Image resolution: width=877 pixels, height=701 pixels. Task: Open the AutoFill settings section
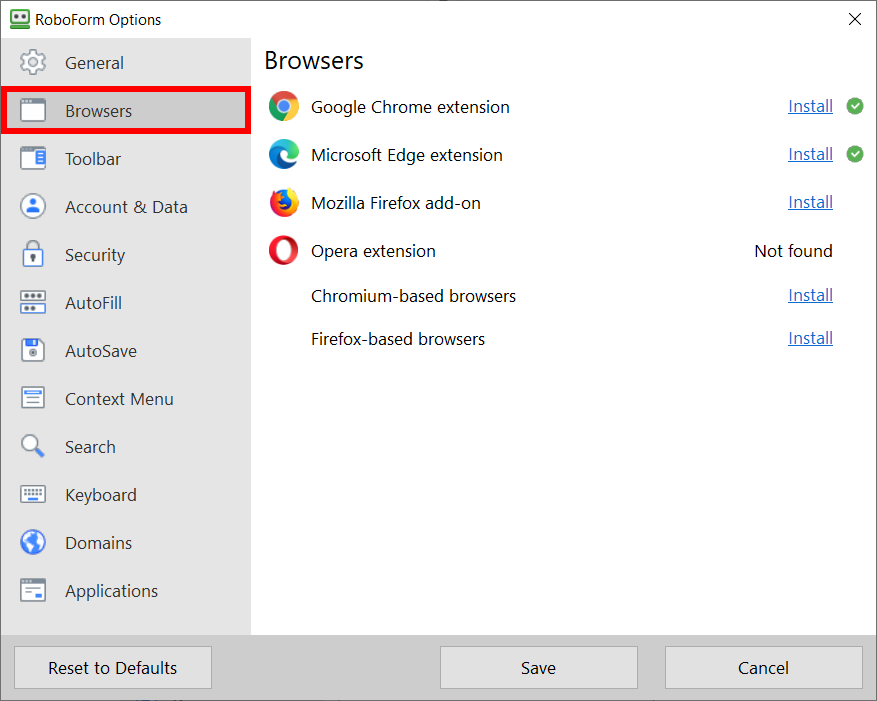coord(126,303)
